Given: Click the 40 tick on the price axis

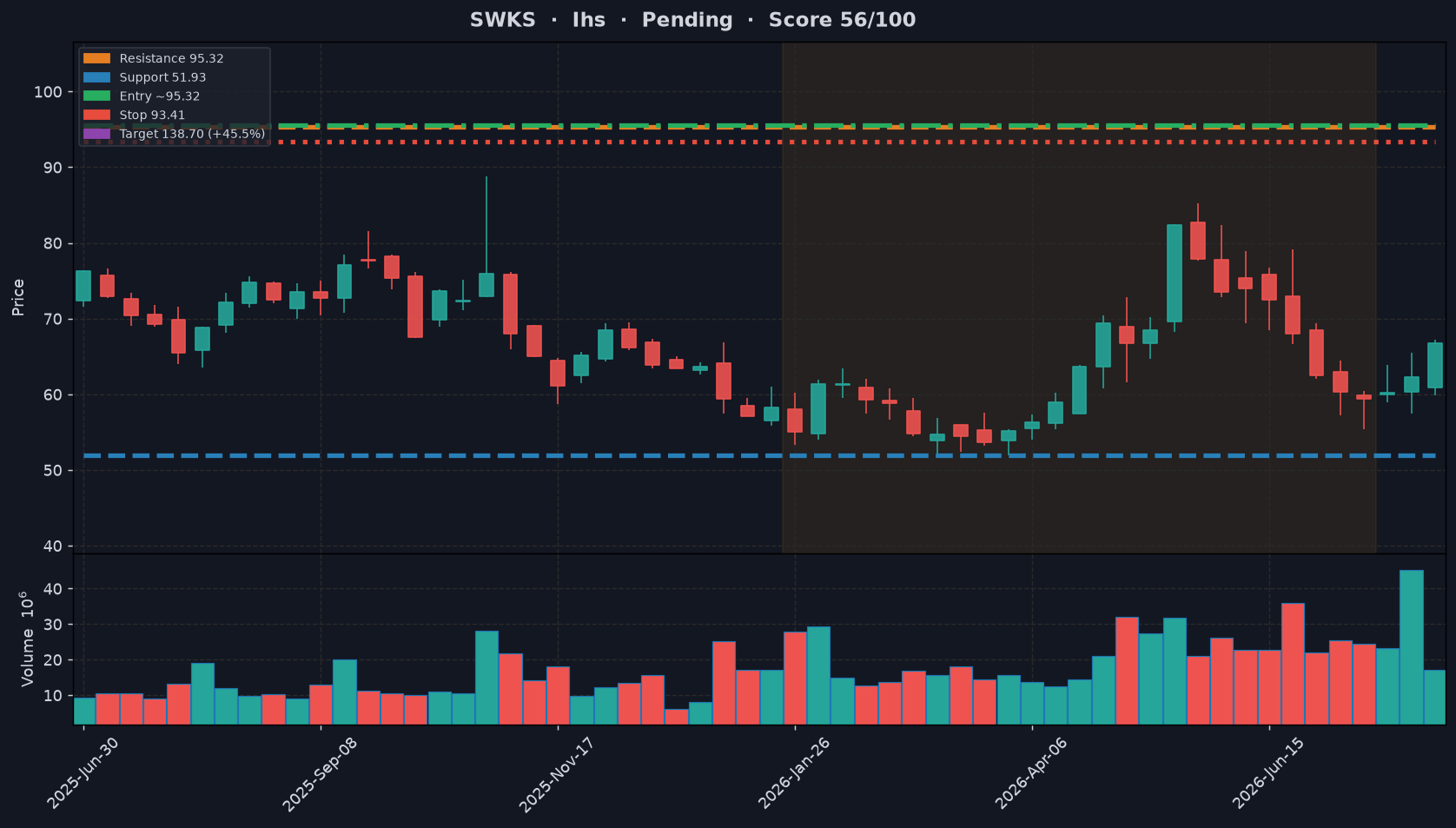Looking at the screenshot, I should [53, 546].
